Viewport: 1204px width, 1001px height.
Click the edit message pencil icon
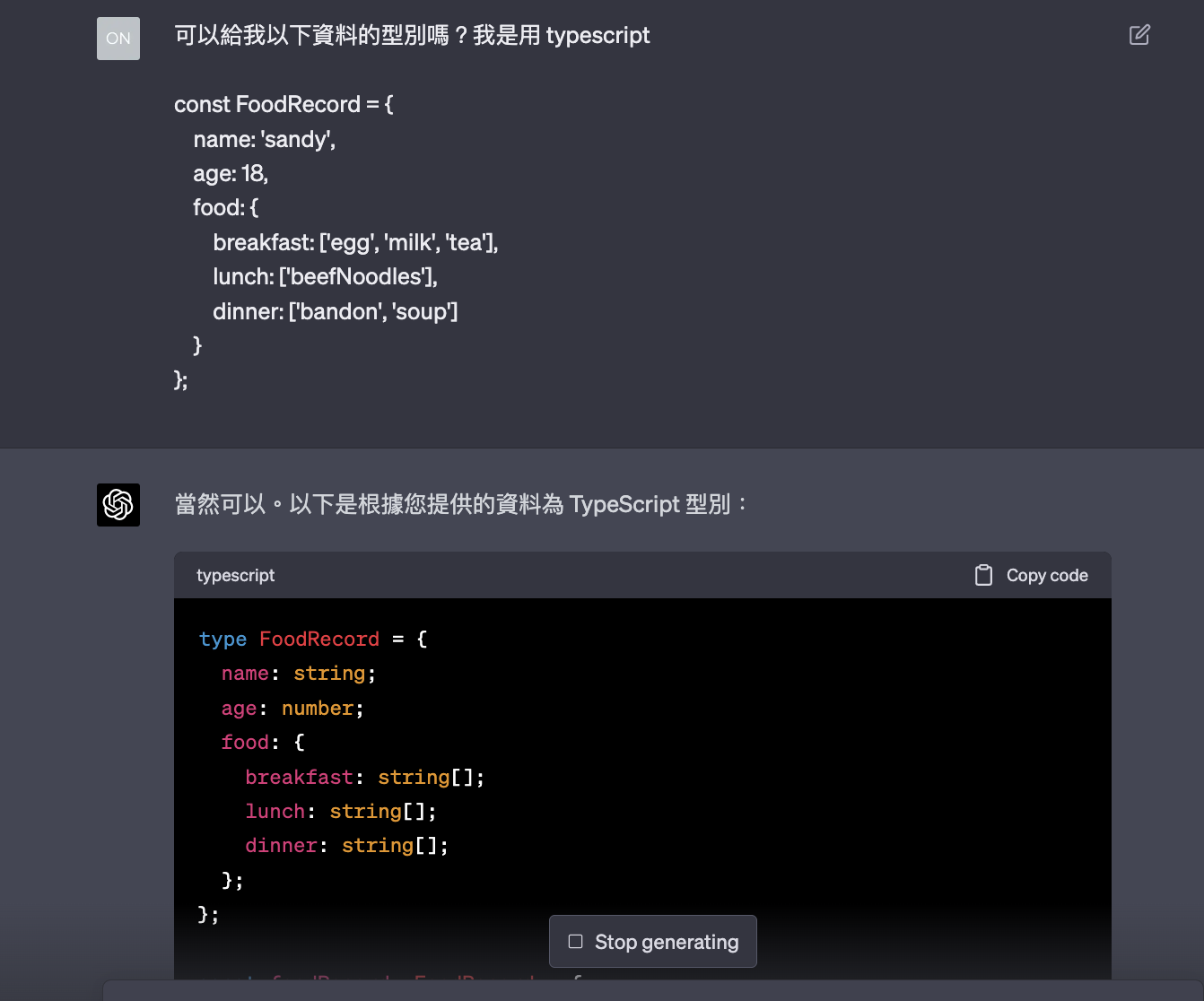coord(1139,35)
